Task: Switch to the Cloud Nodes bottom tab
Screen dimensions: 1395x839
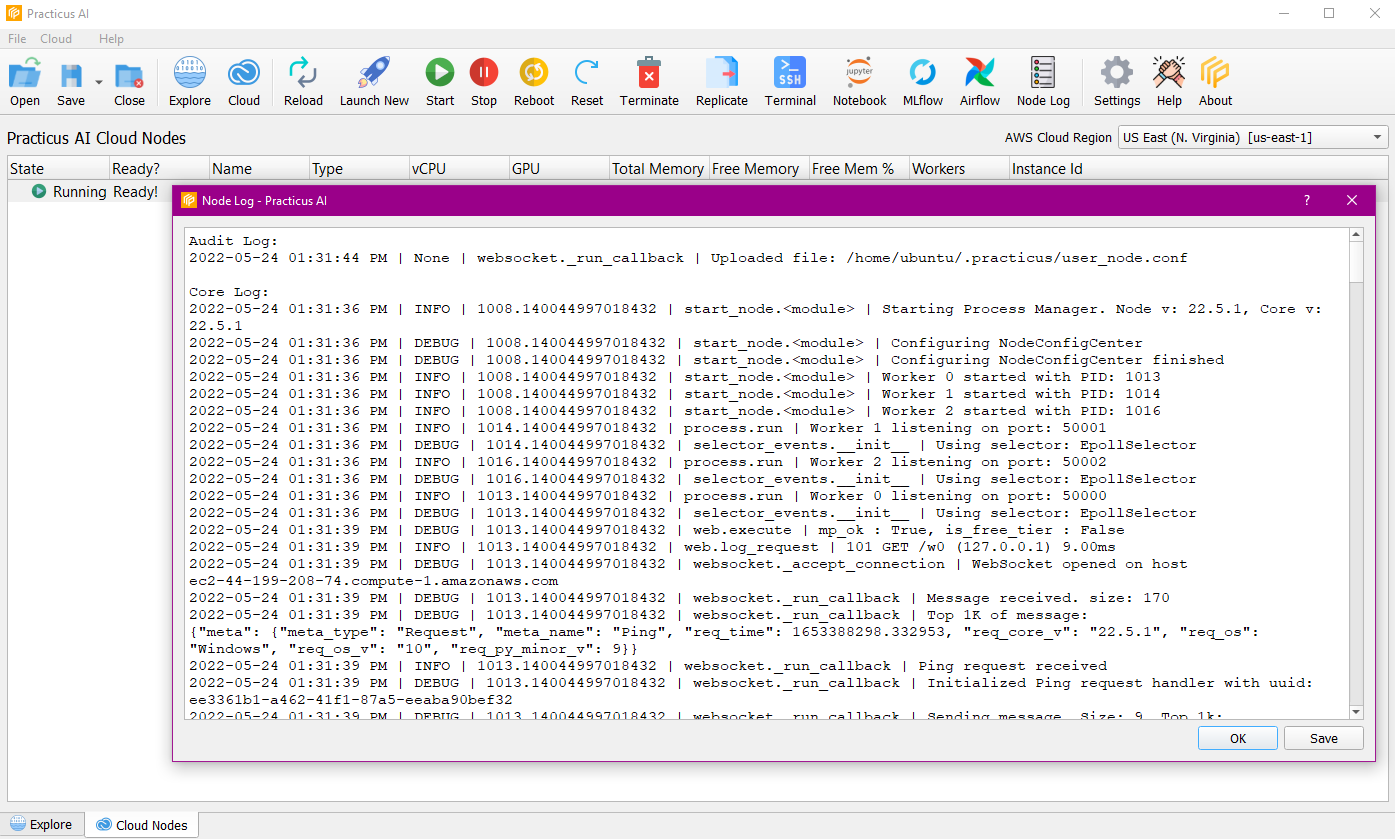Action: click(142, 825)
